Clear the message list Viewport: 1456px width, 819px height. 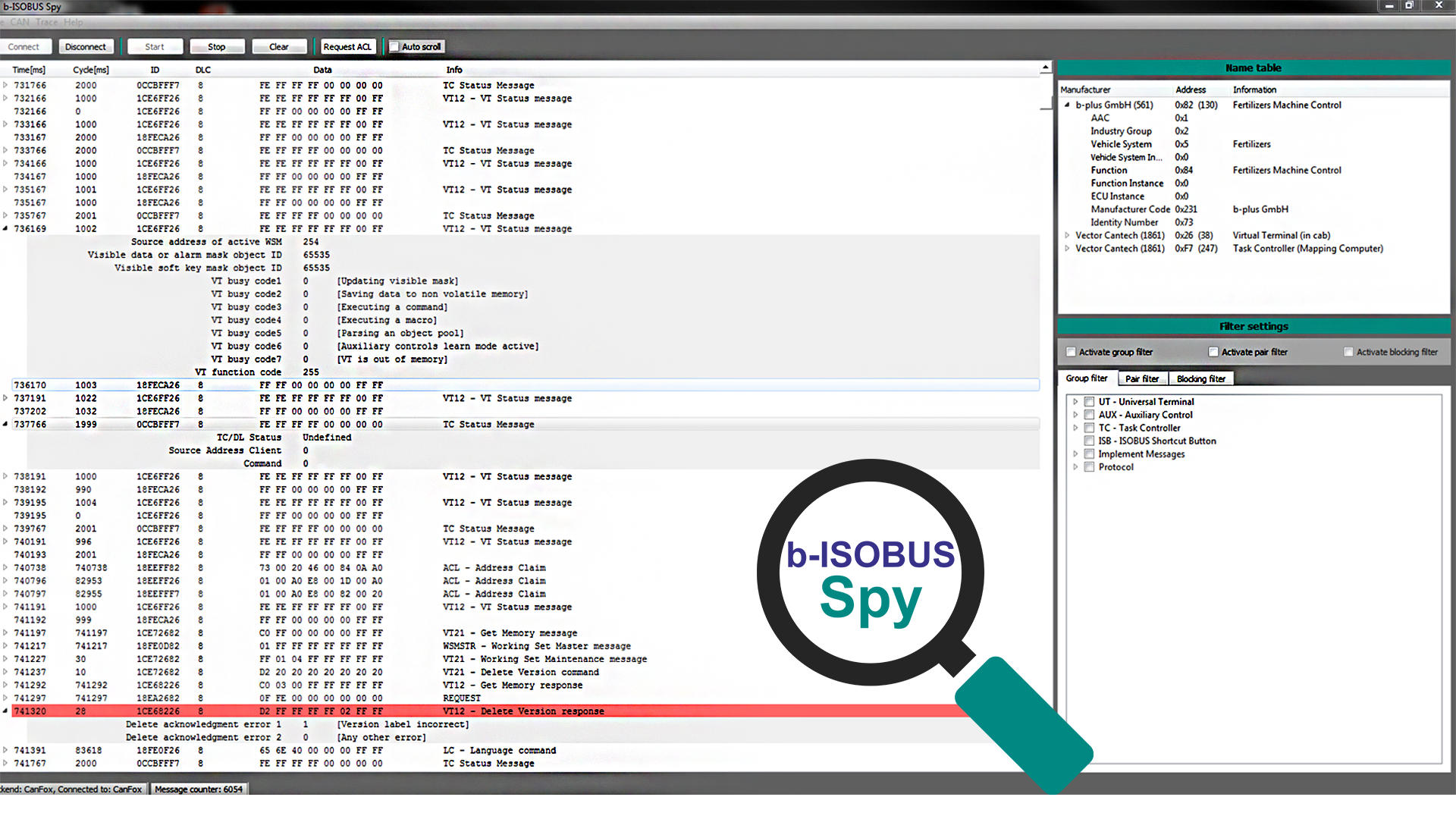point(279,47)
